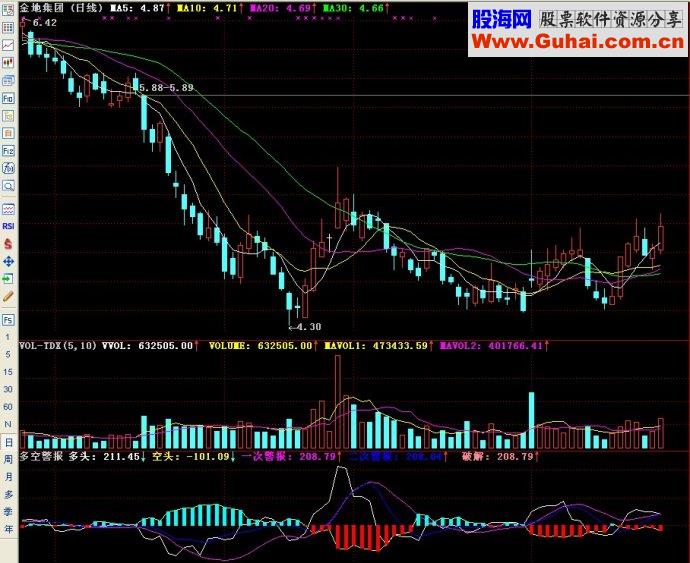Viewport: 690px width, 563px height.
Task: Click the MAVOL1: 473433.59 value
Action: tap(376, 346)
